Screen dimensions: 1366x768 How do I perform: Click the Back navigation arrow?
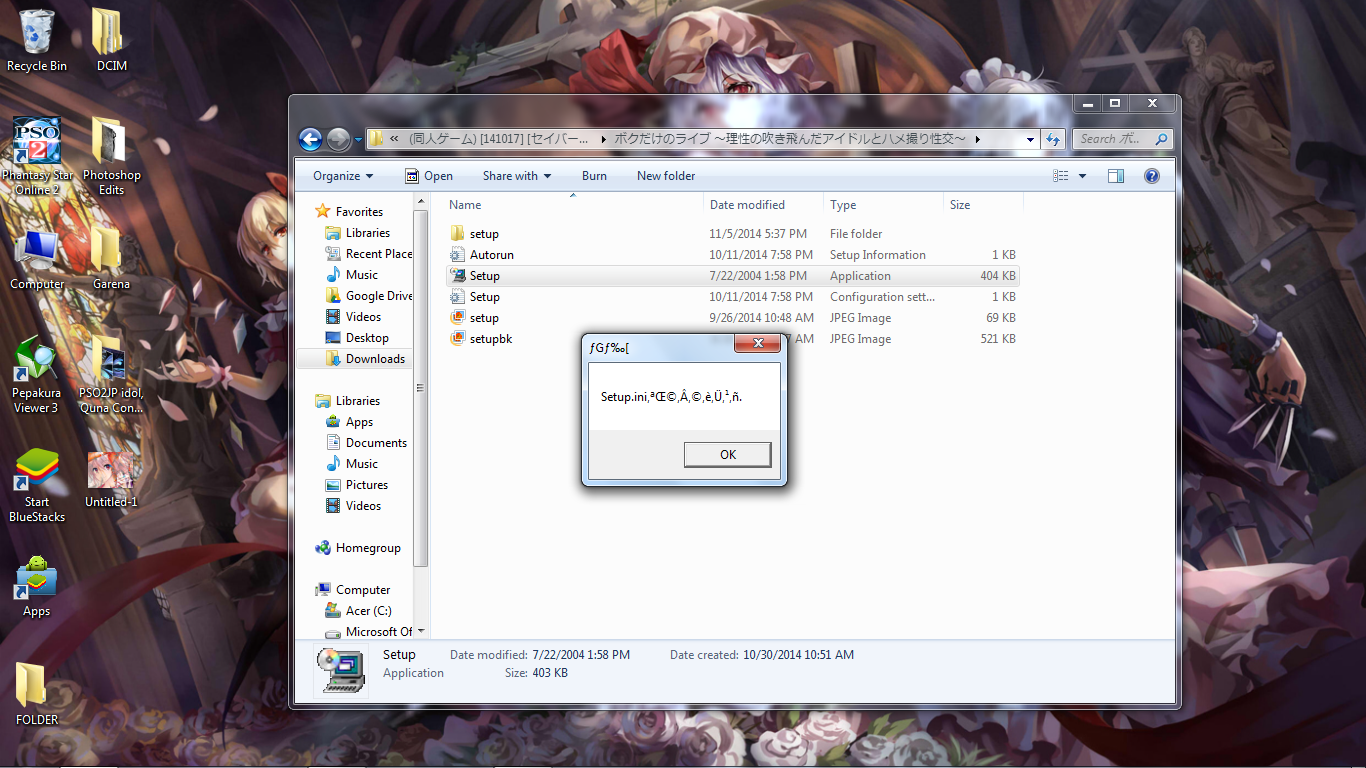pyautogui.click(x=310, y=139)
